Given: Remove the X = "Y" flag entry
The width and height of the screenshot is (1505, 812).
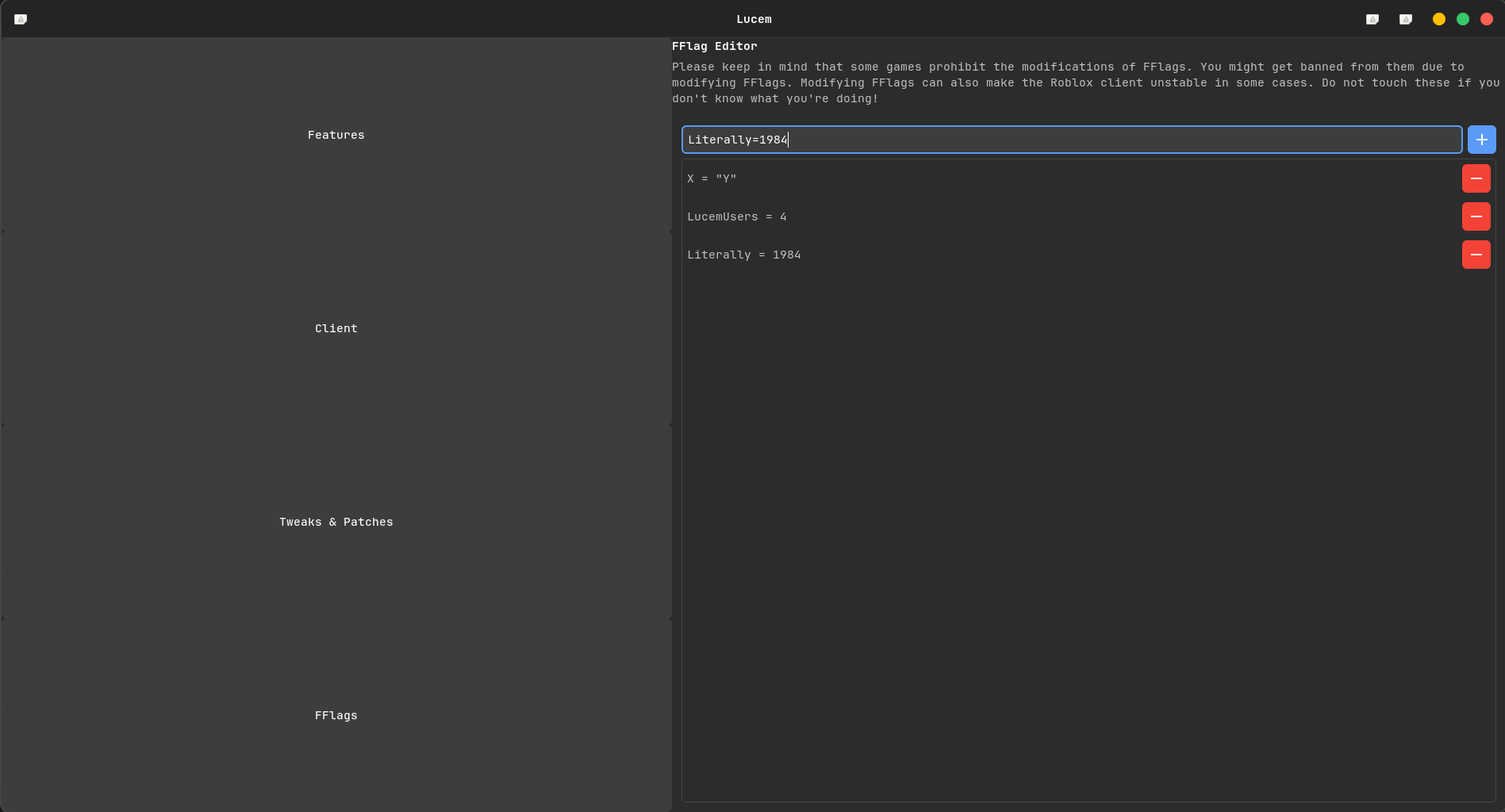Looking at the screenshot, I should 1476,178.
